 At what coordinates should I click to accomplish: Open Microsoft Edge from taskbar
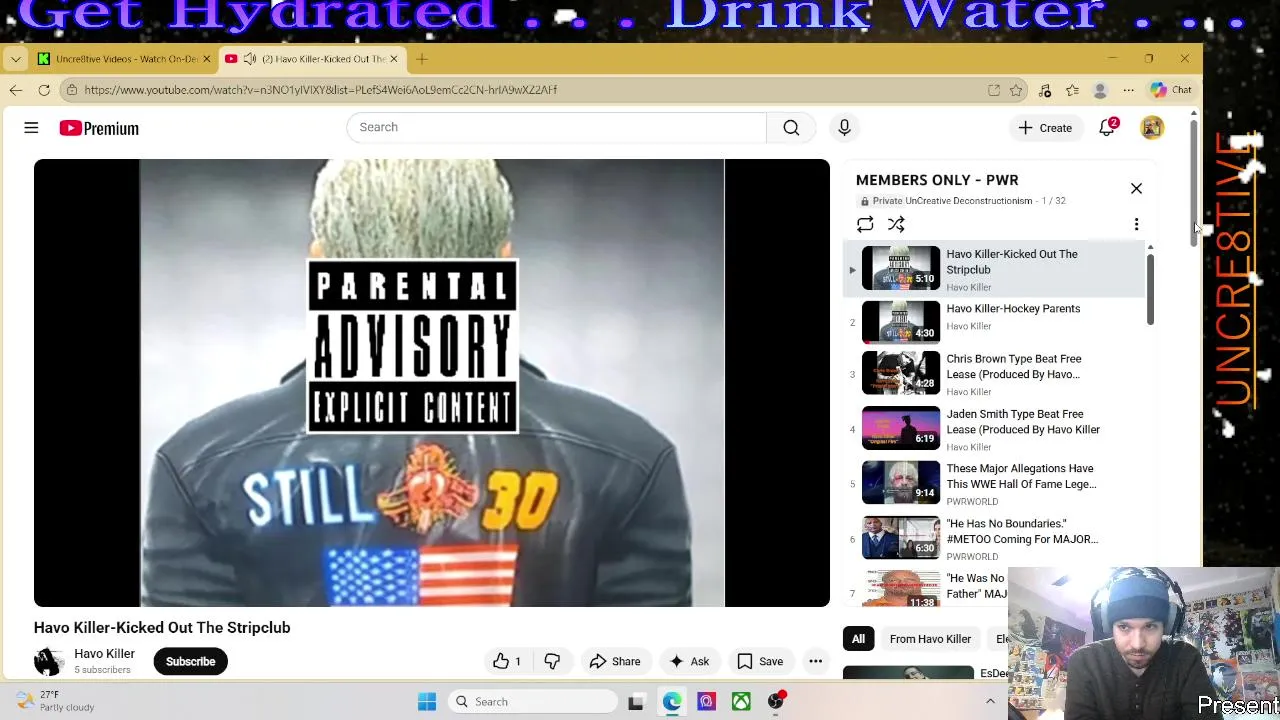click(x=672, y=702)
